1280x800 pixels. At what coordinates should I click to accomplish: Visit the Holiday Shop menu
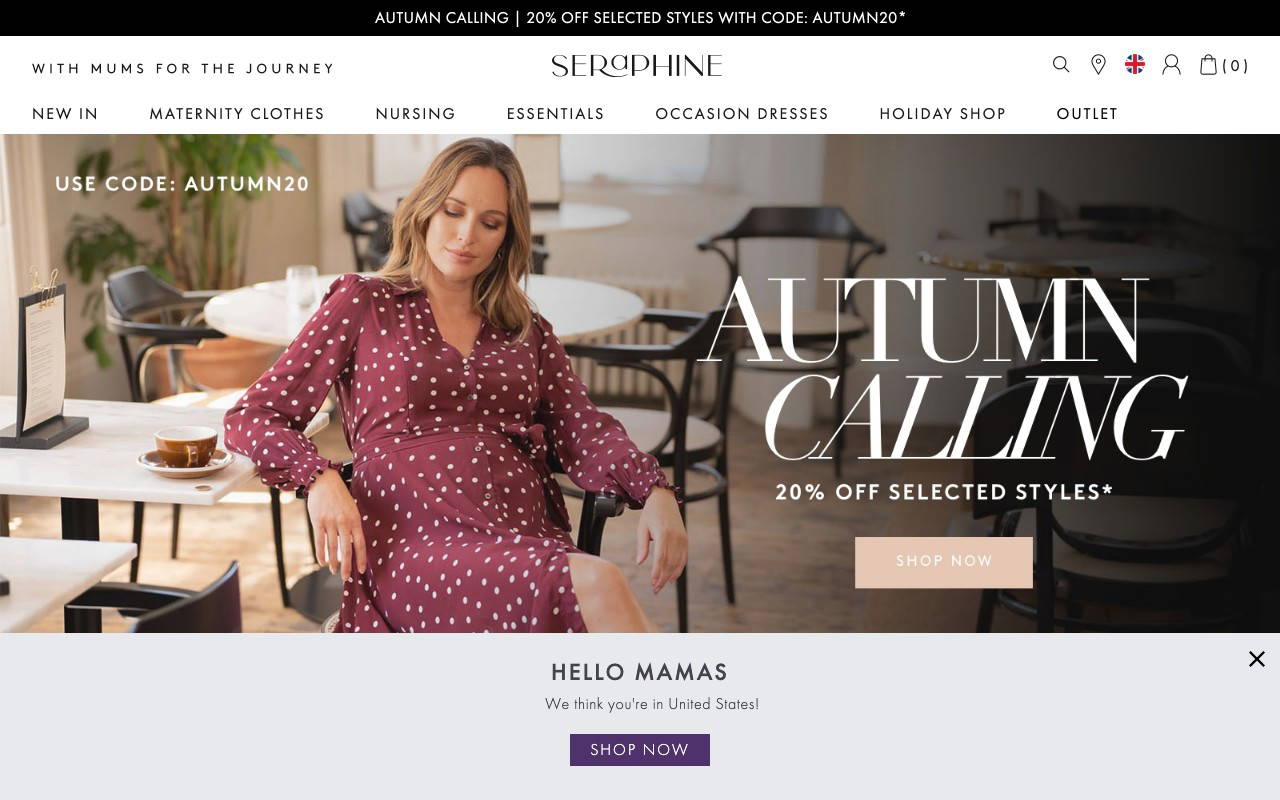pyautogui.click(x=942, y=114)
